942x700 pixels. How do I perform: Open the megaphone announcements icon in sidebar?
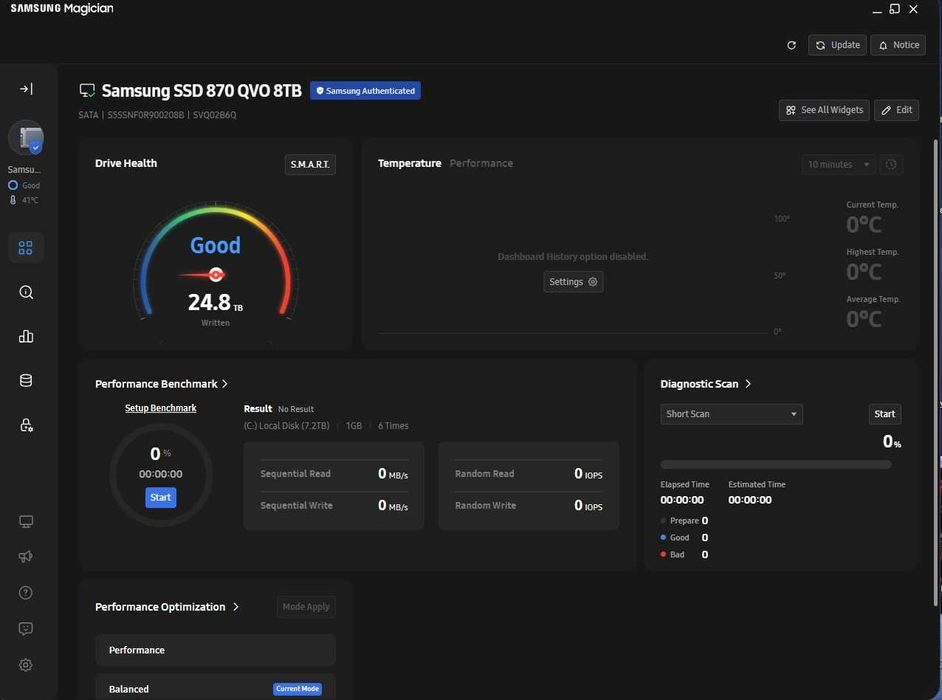pos(26,556)
